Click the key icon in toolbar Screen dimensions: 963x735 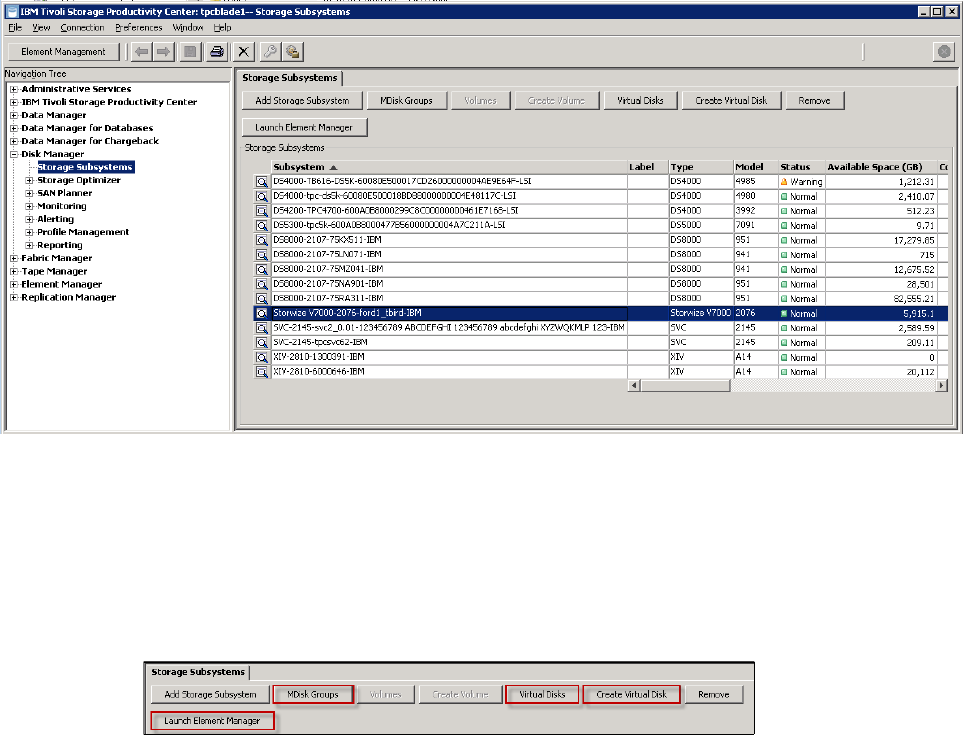pos(268,52)
